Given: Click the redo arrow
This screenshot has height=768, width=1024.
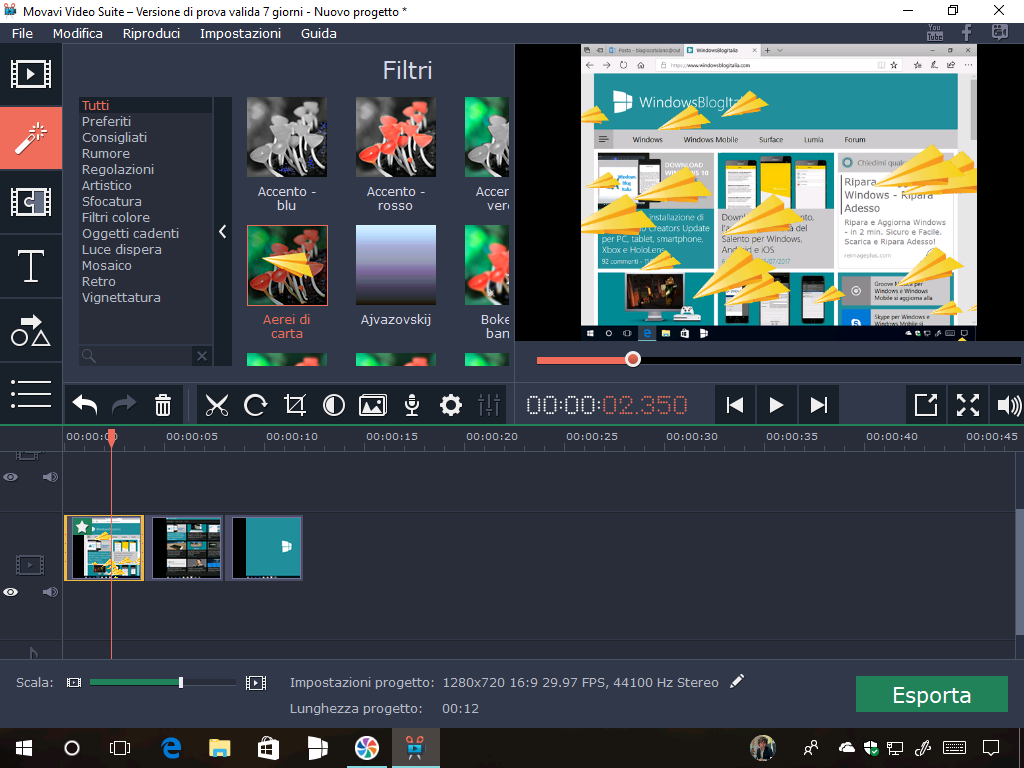Looking at the screenshot, I should (124, 405).
